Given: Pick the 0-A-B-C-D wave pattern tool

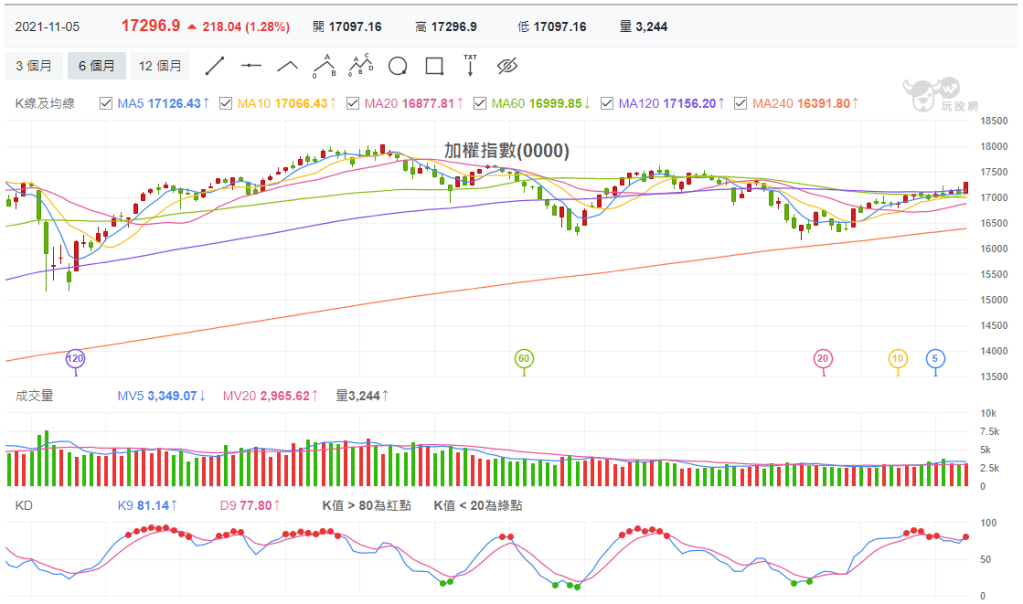Looking at the screenshot, I should (x=360, y=66).
